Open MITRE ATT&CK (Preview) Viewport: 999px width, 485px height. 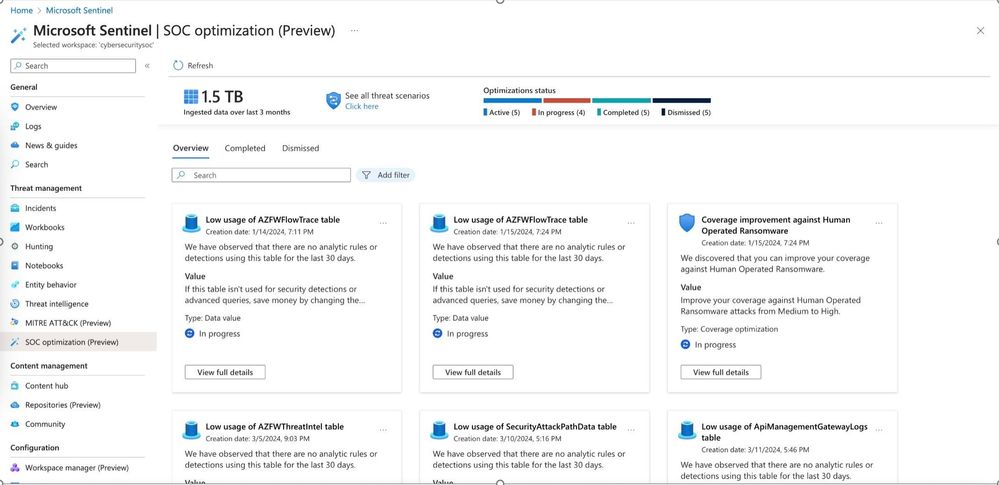pyautogui.click(x=68, y=323)
